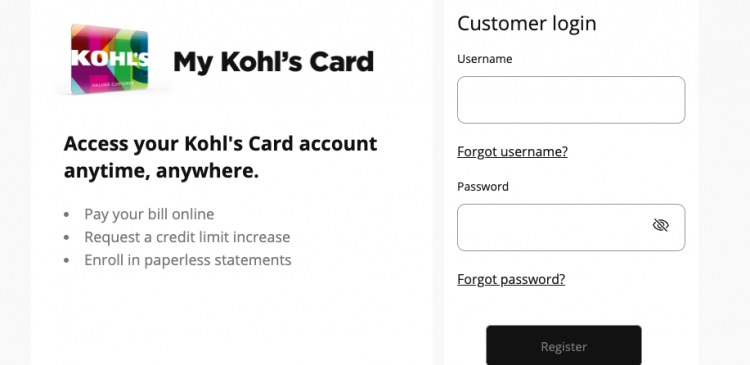
Task: Click the 'My Kohl's Card' title
Action: (x=273, y=62)
